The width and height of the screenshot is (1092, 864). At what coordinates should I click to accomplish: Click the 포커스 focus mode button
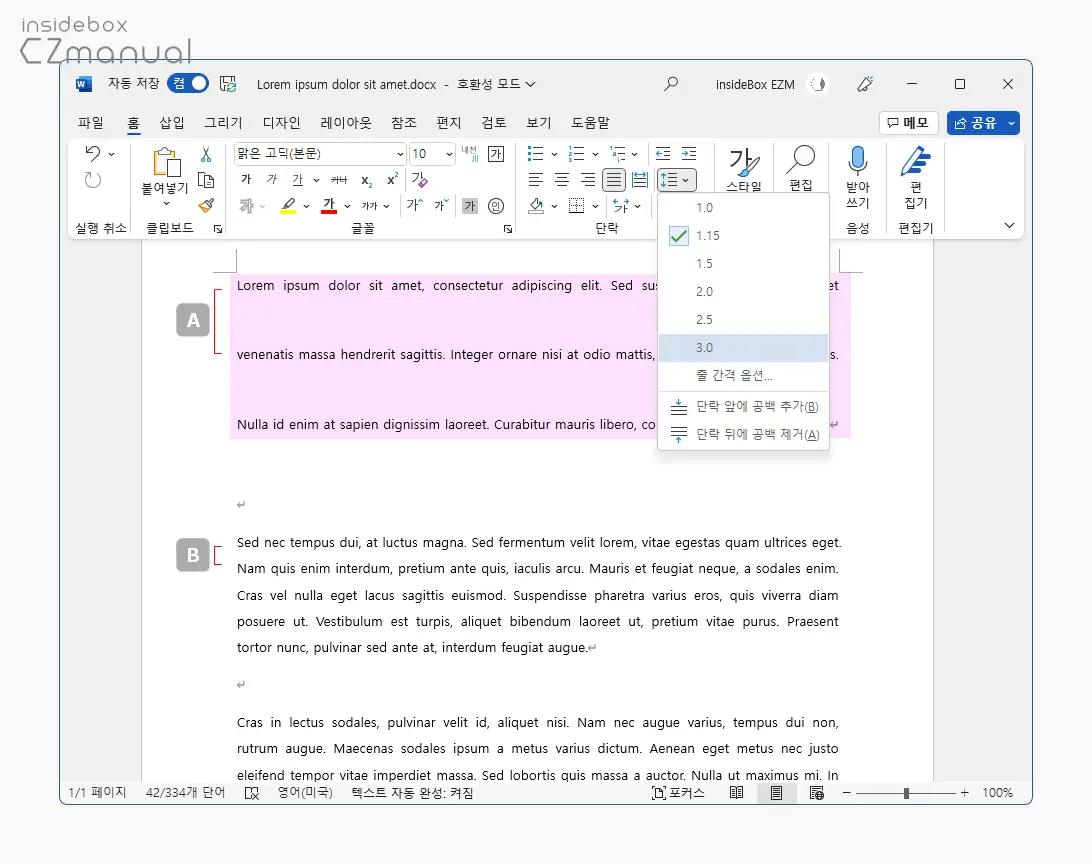click(678, 793)
